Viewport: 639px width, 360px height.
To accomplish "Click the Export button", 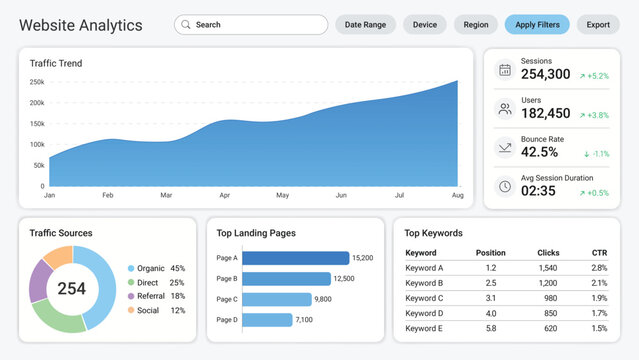I will pos(598,24).
